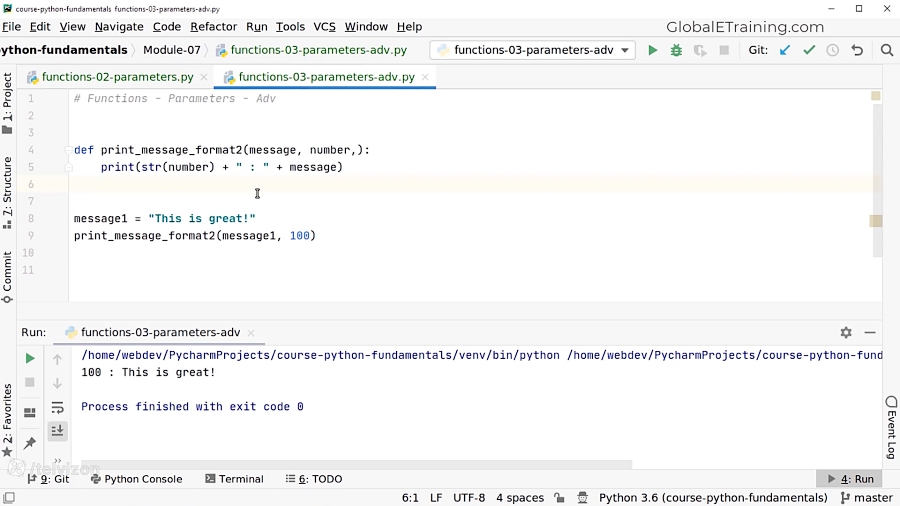Click Git Update Project arrow icon
Viewport: 900px width, 506px height.
point(785,50)
